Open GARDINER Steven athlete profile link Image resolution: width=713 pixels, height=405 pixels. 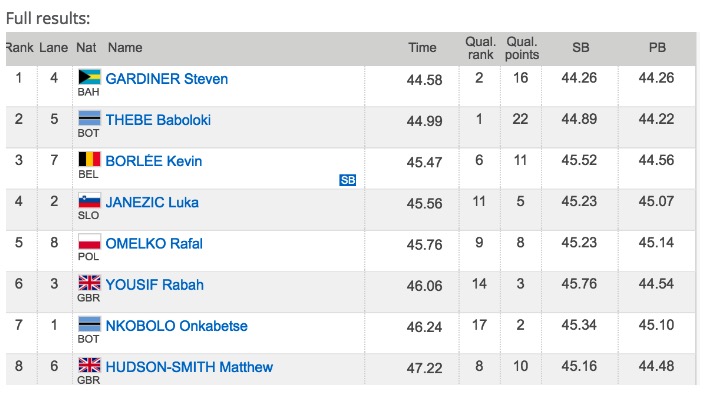click(166, 79)
